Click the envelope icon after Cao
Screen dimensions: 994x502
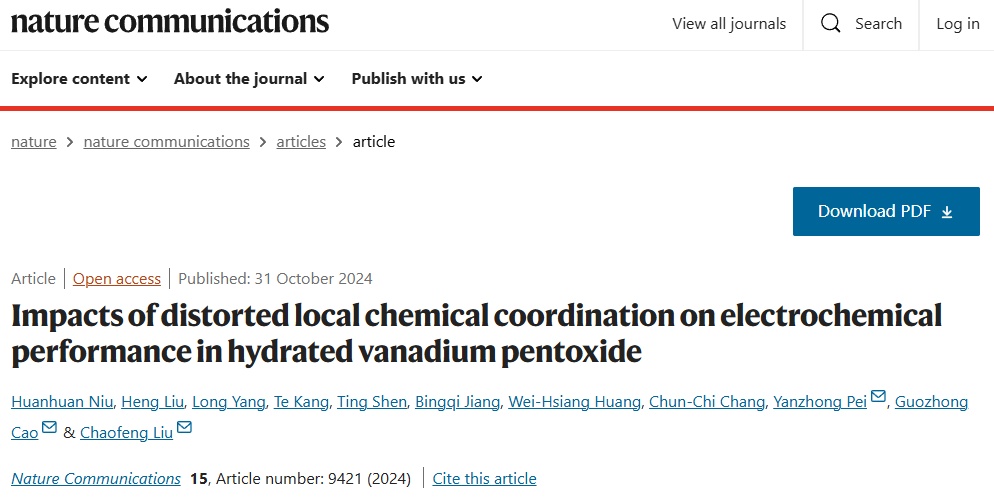click(x=49, y=429)
